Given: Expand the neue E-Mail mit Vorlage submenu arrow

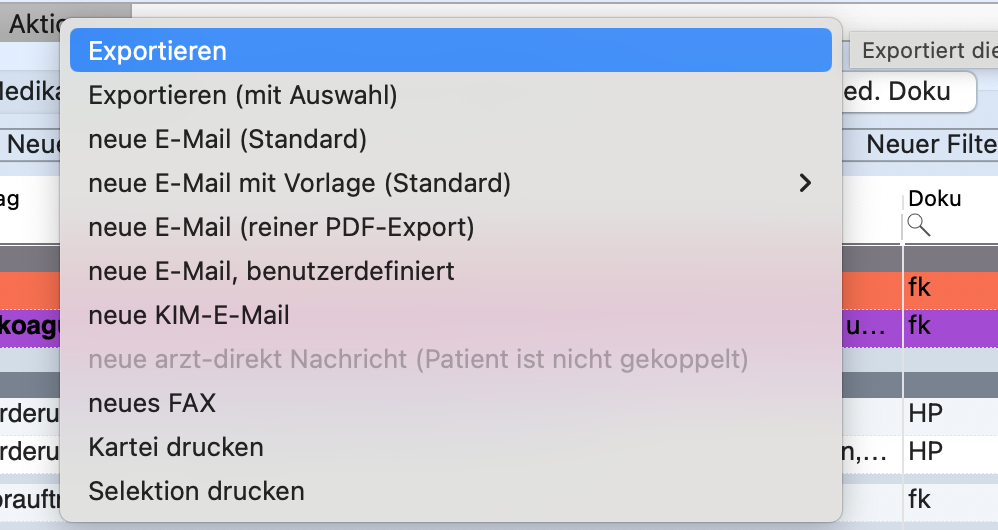Looking at the screenshot, I should click(805, 183).
